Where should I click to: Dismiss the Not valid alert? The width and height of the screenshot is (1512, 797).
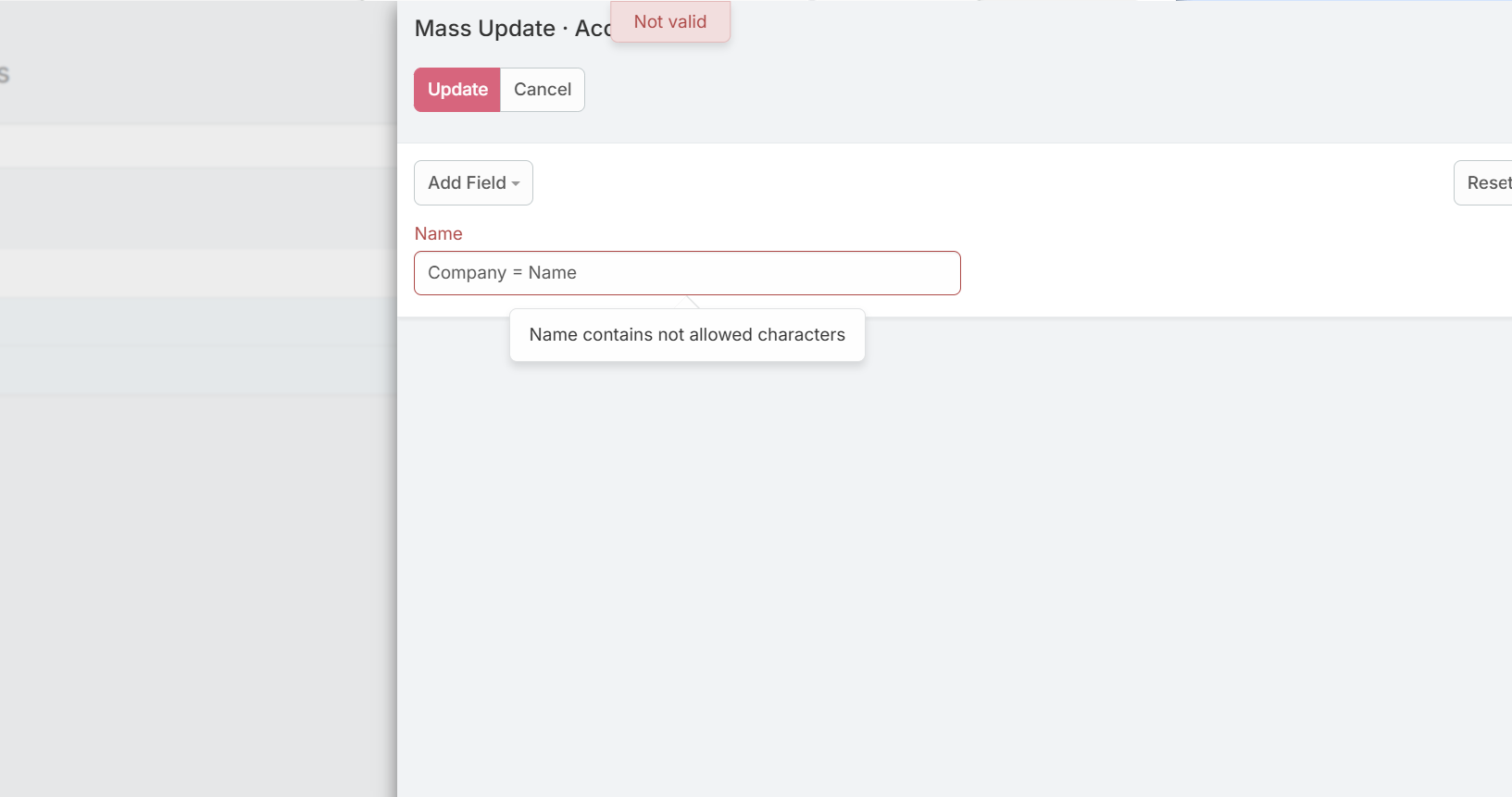click(669, 22)
